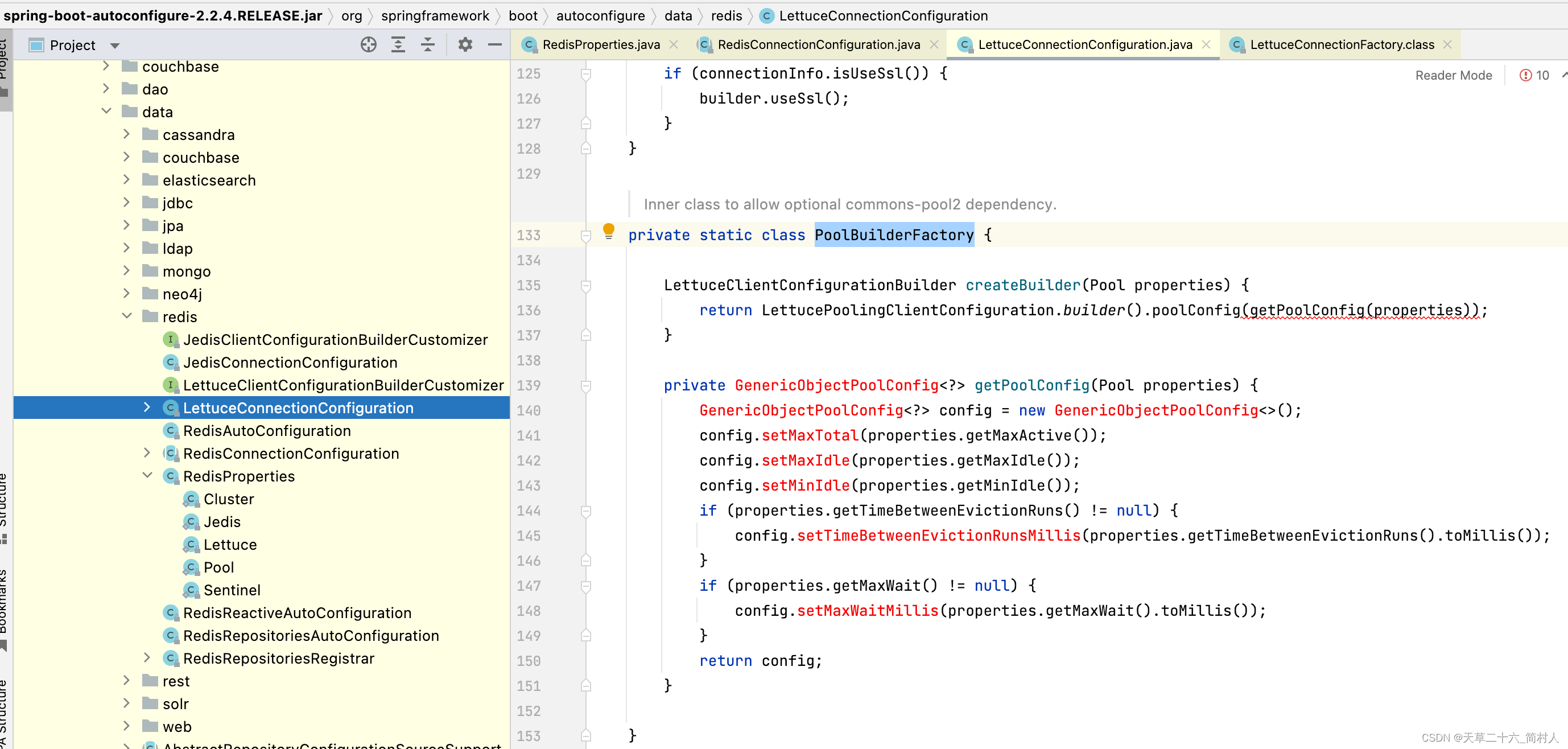This screenshot has width=1568, height=749.
Task: Click the Reader Mode button top right
Action: [x=1452, y=75]
